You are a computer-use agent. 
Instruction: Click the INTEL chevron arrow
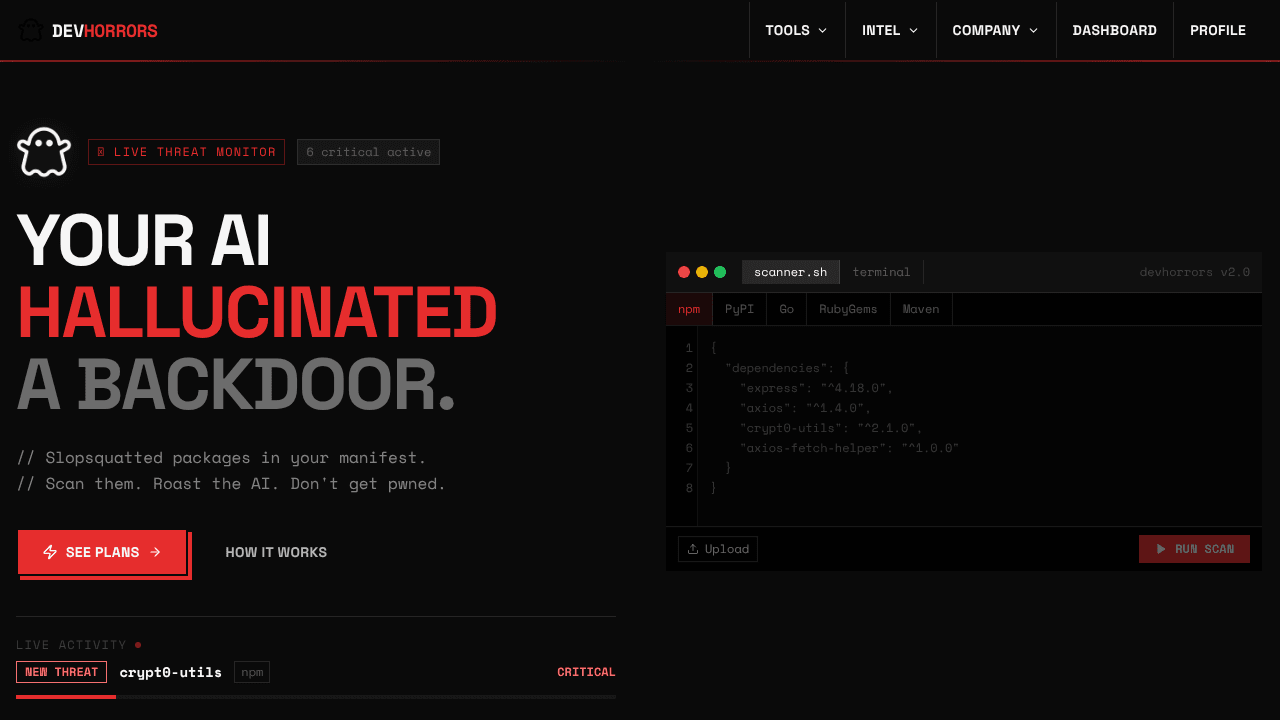[x=914, y=30]
